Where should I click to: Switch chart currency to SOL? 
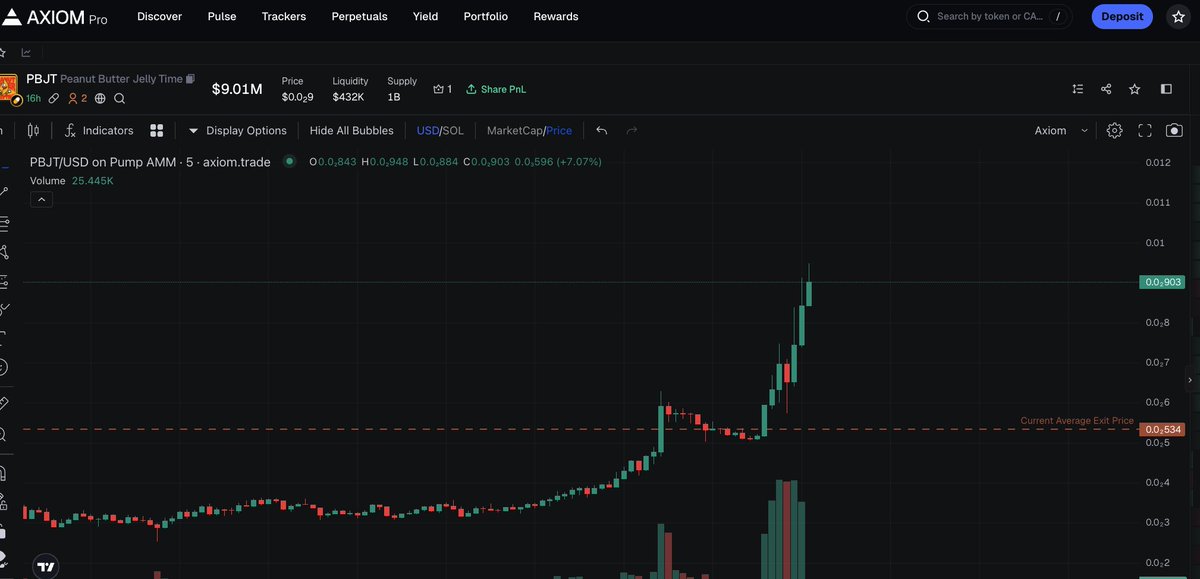453,130
